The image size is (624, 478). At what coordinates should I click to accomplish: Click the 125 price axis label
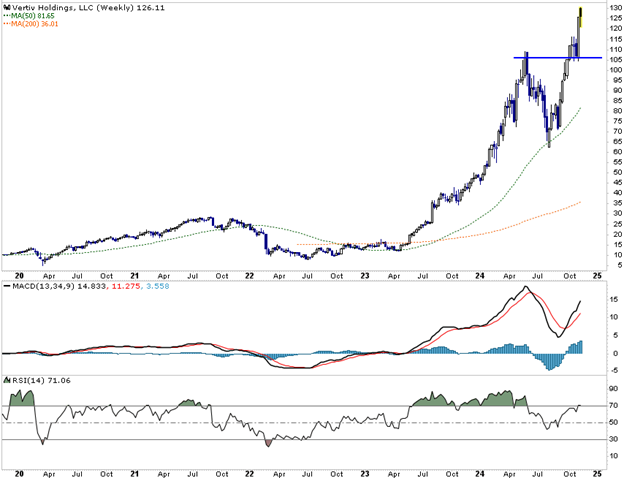tap(615, 18)
